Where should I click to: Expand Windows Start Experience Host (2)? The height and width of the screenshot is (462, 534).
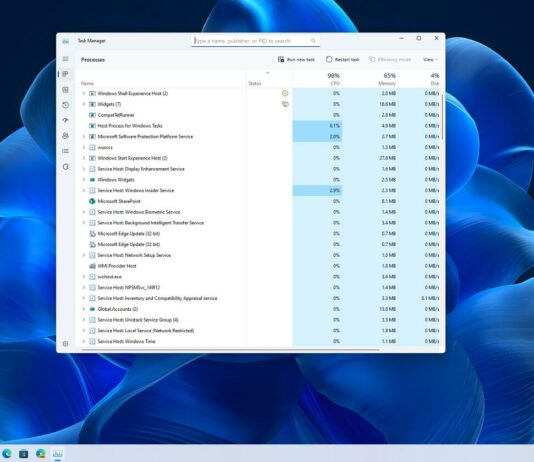(x=83, y=158)
